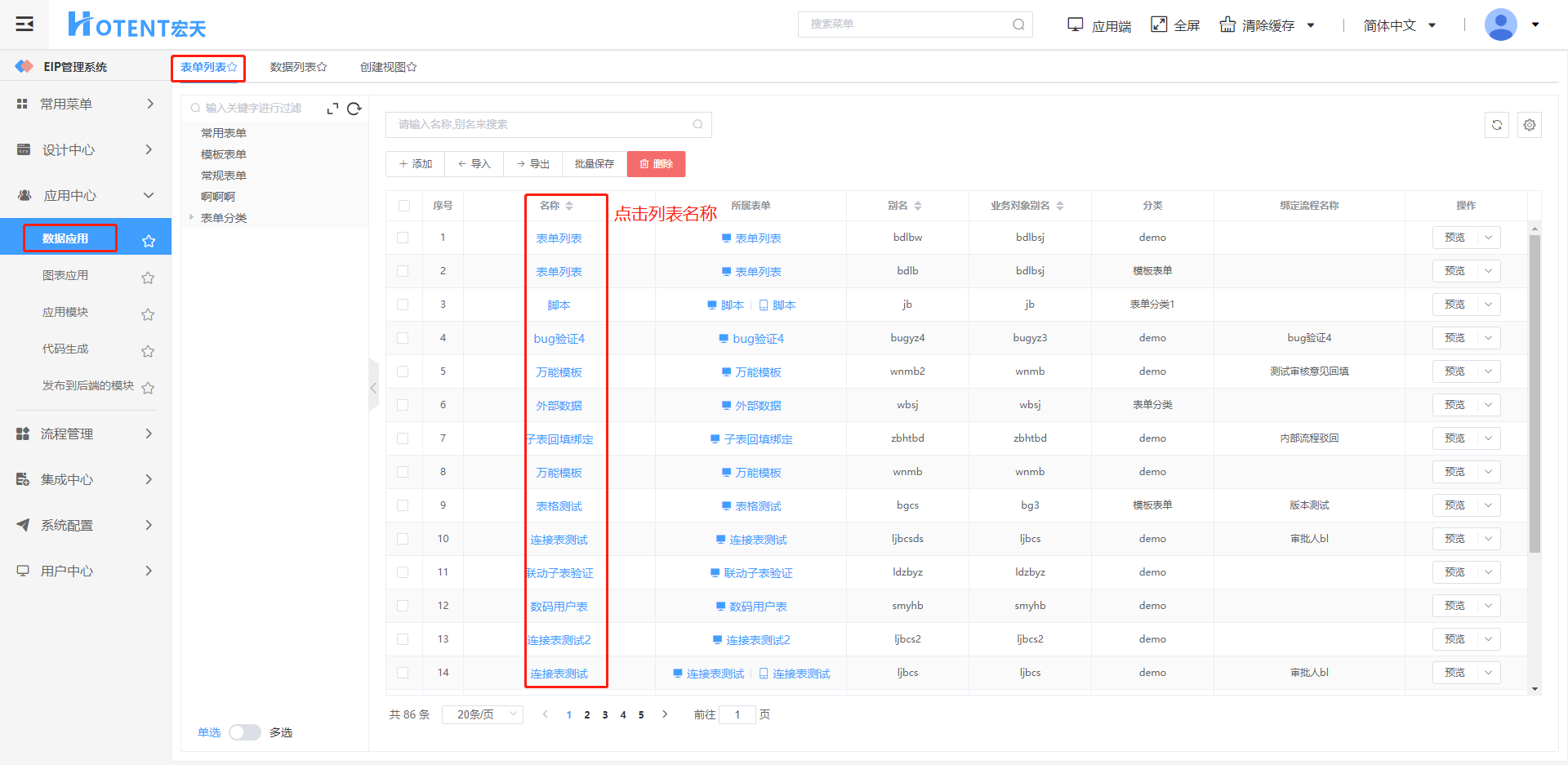Click the 全屏 fullscreen icon
This screenshot has width=1568, height=765.
[x=1159, y=24]
